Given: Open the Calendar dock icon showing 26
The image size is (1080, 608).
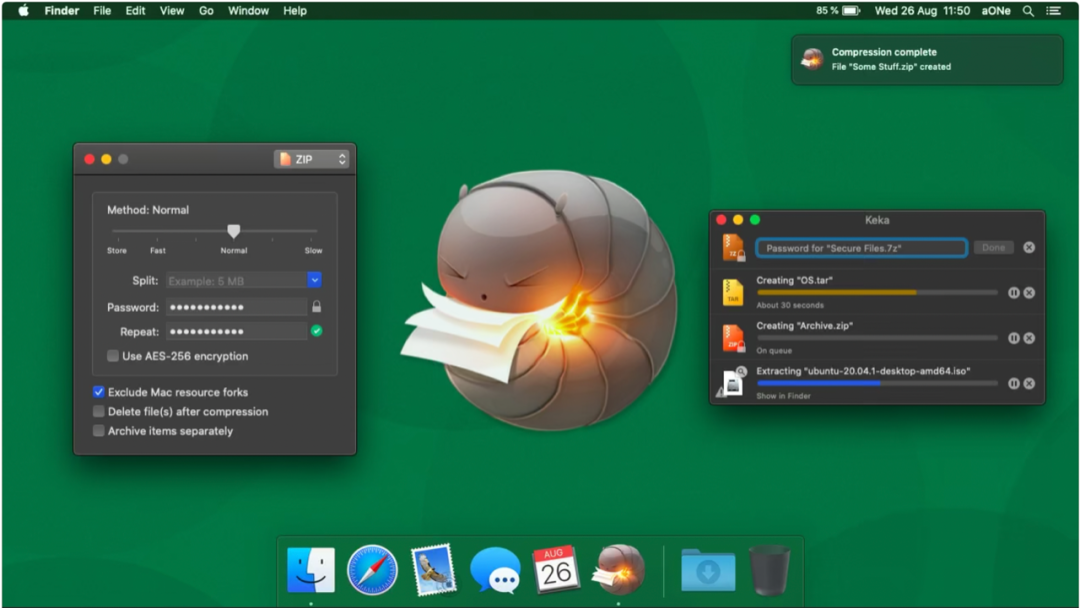Looking at the screenshot, I should tap(555, 569).
